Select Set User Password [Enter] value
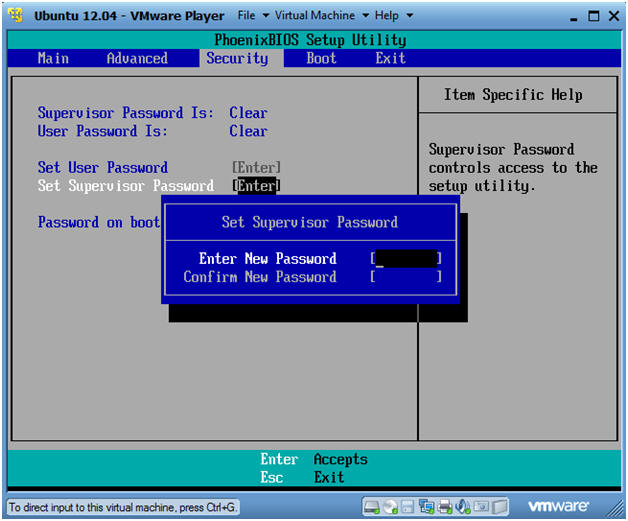628x521 pixels. click(256, 167)
